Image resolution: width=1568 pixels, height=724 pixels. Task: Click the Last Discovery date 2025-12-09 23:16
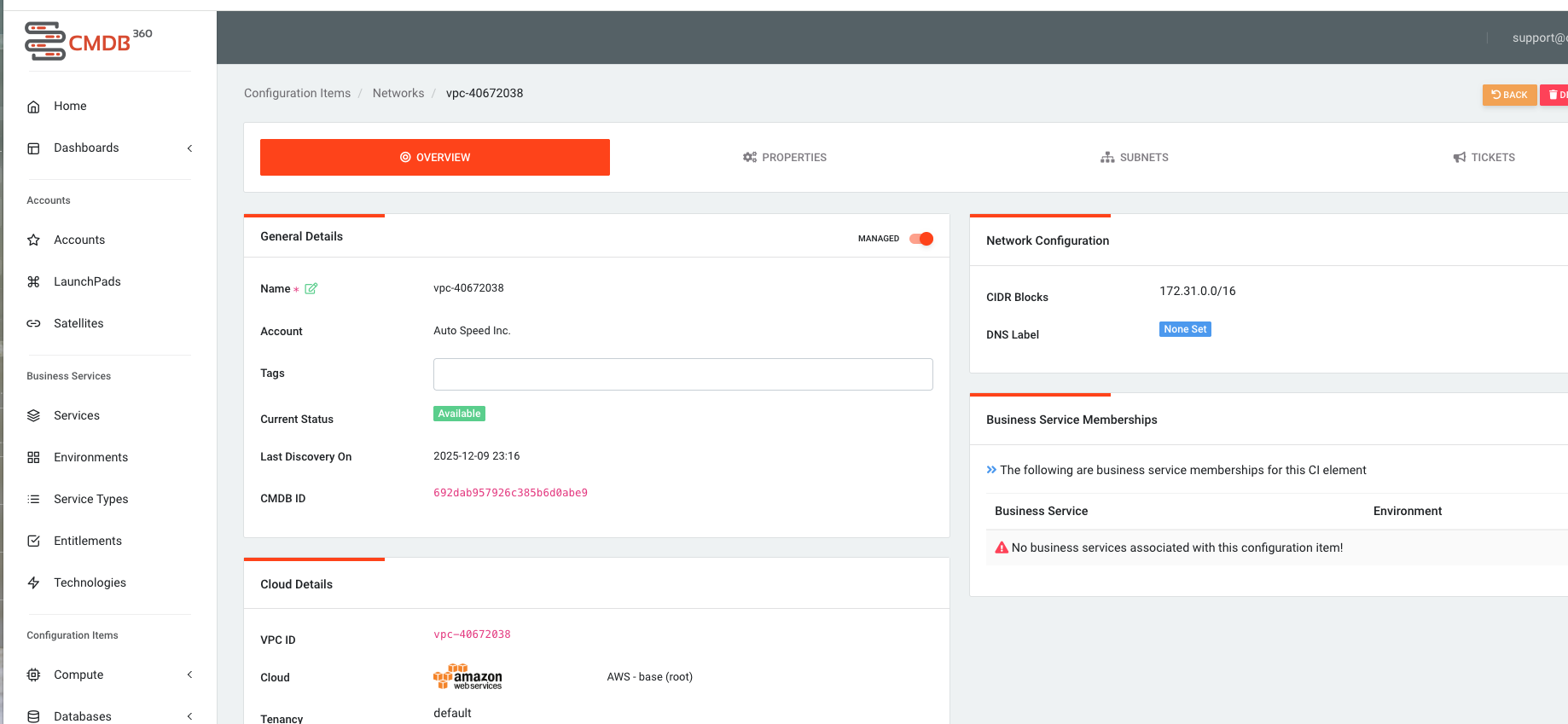click(x=476, y=456)
